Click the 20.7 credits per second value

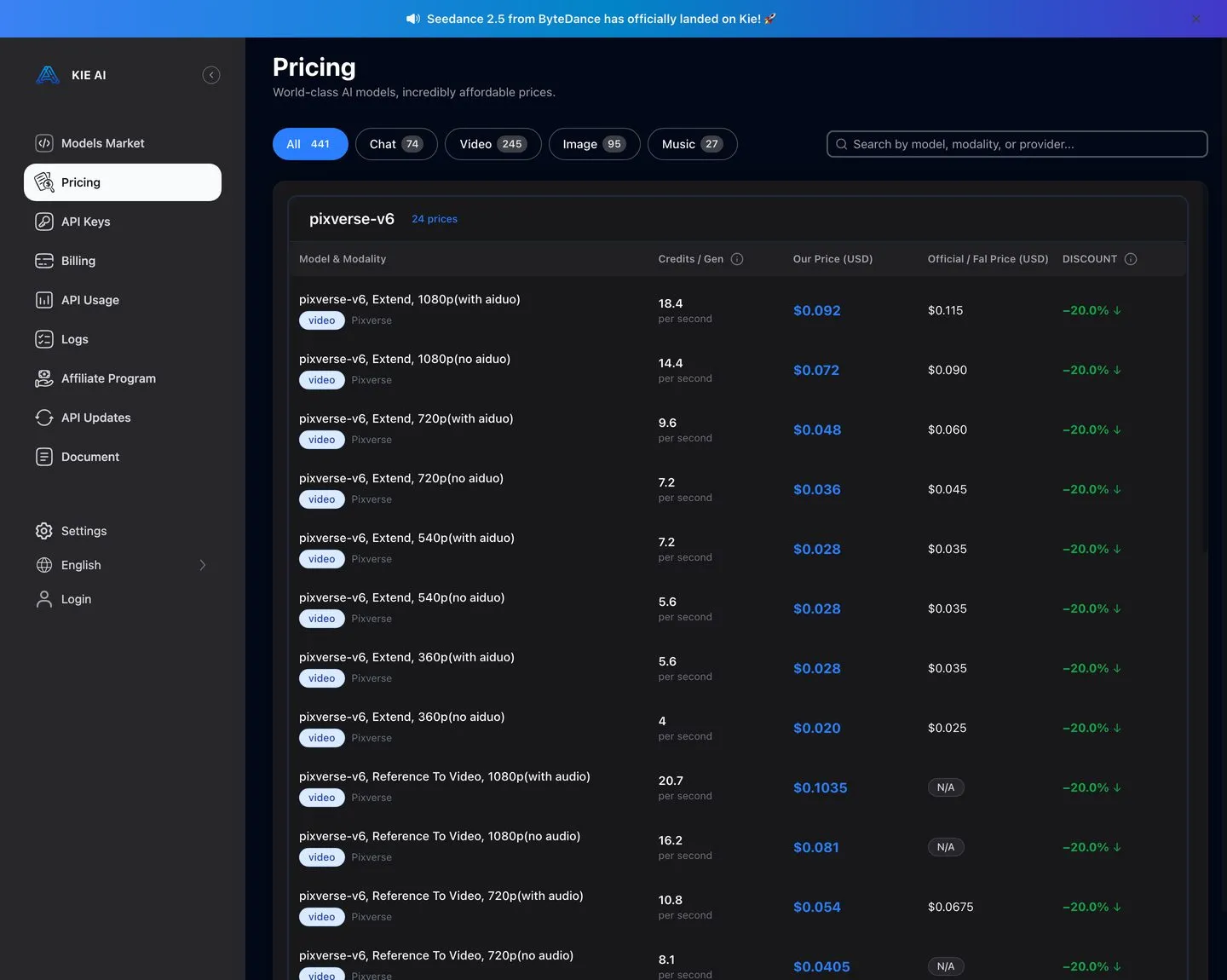pos(671,781)
